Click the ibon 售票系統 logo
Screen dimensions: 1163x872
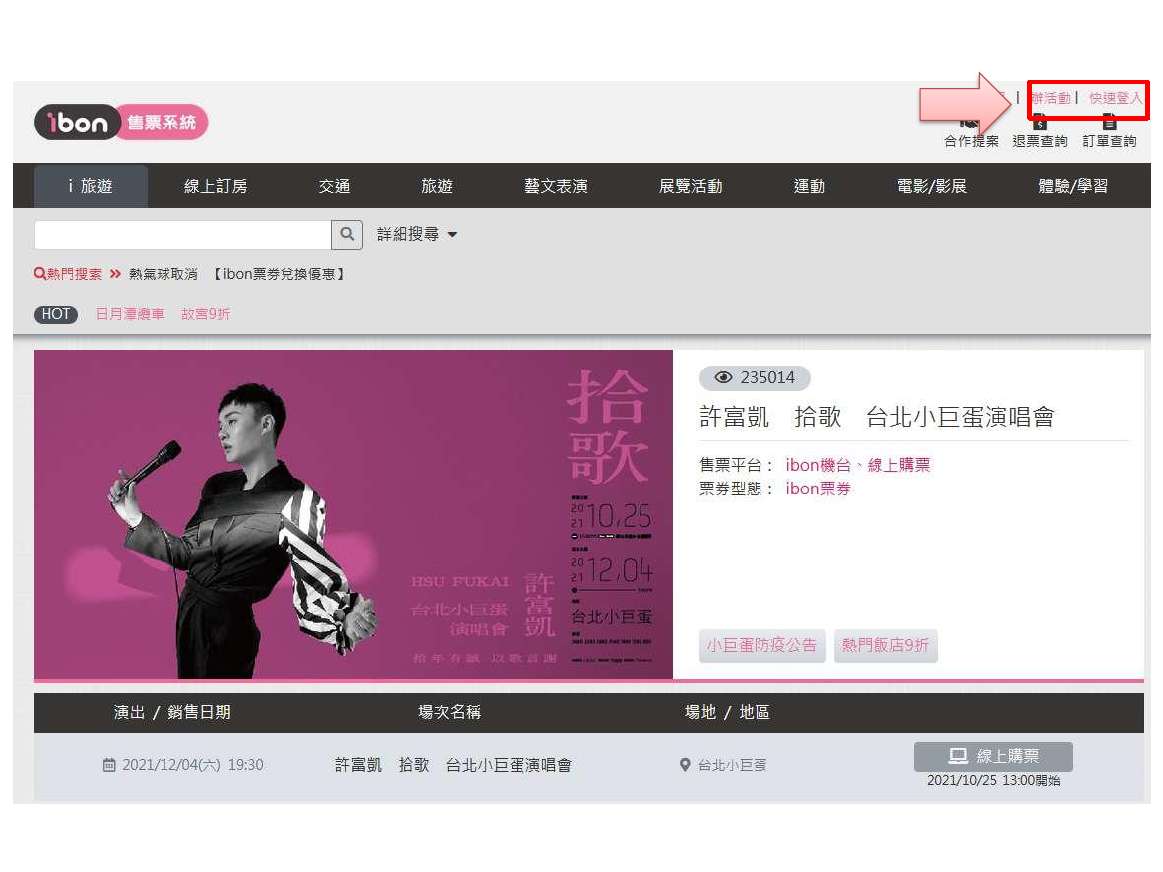click(121, 122)
